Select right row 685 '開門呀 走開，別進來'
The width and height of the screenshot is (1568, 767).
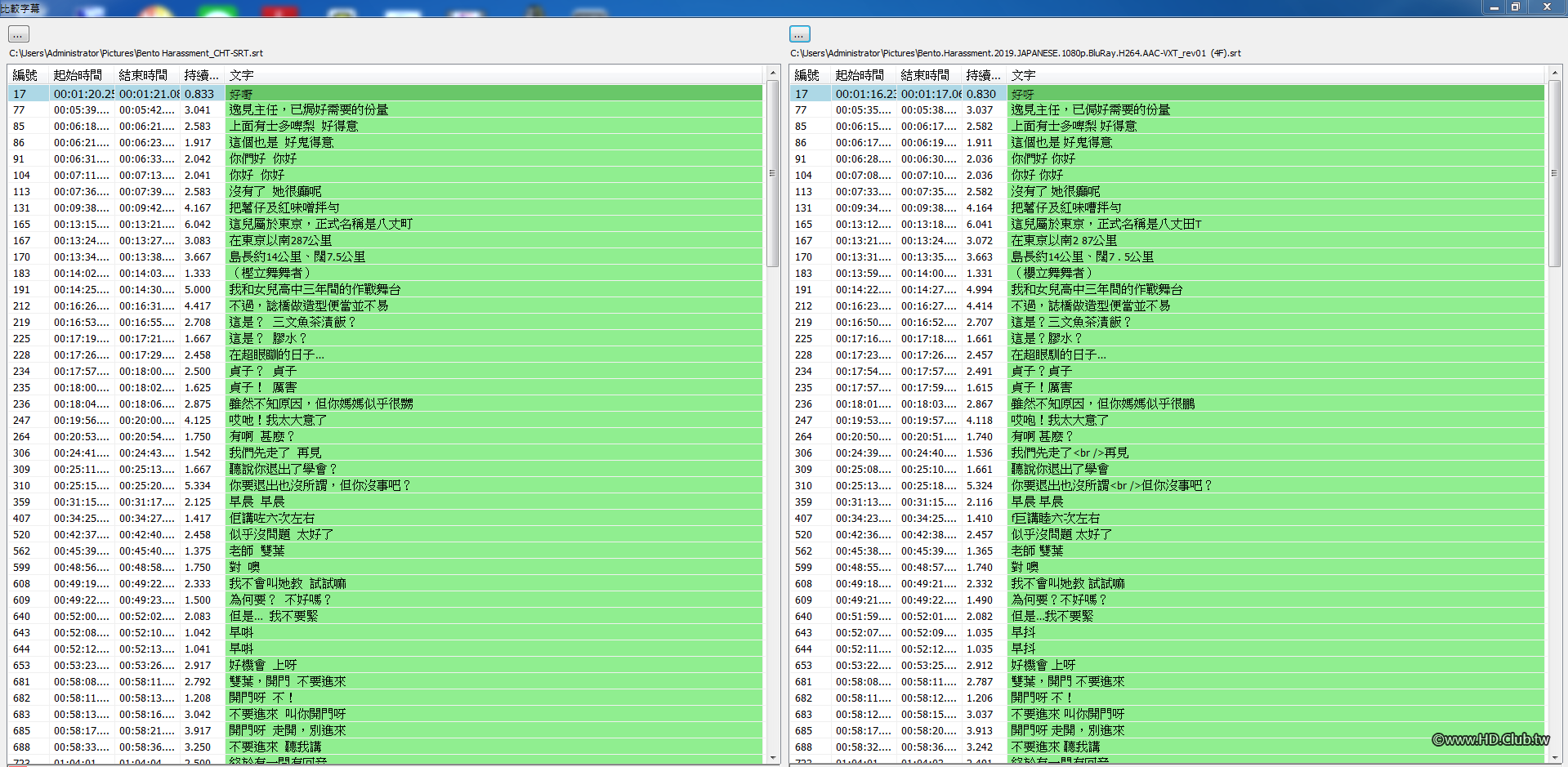pyautogui.click(x=1167, y=730)
